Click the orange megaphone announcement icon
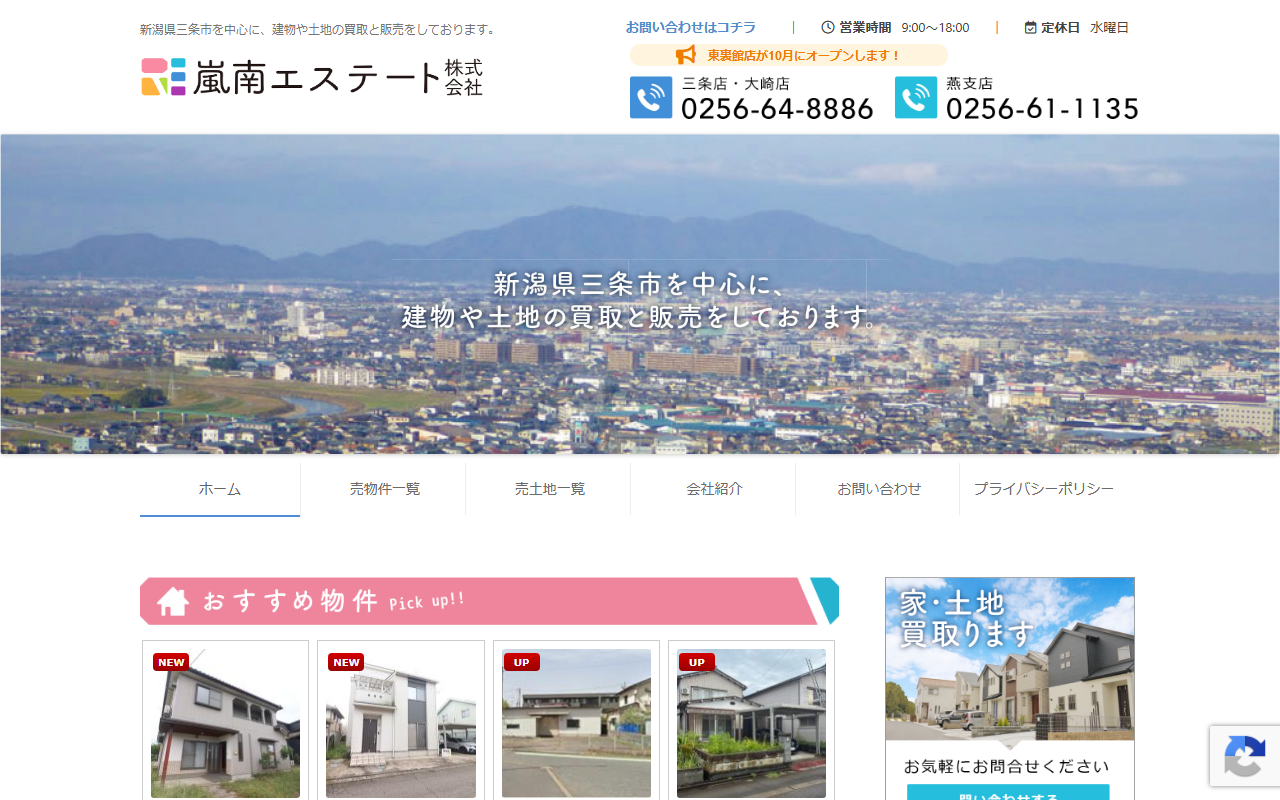Image resolution: width=1280 pixels, height=800 pixels. (x=685, y=55)
